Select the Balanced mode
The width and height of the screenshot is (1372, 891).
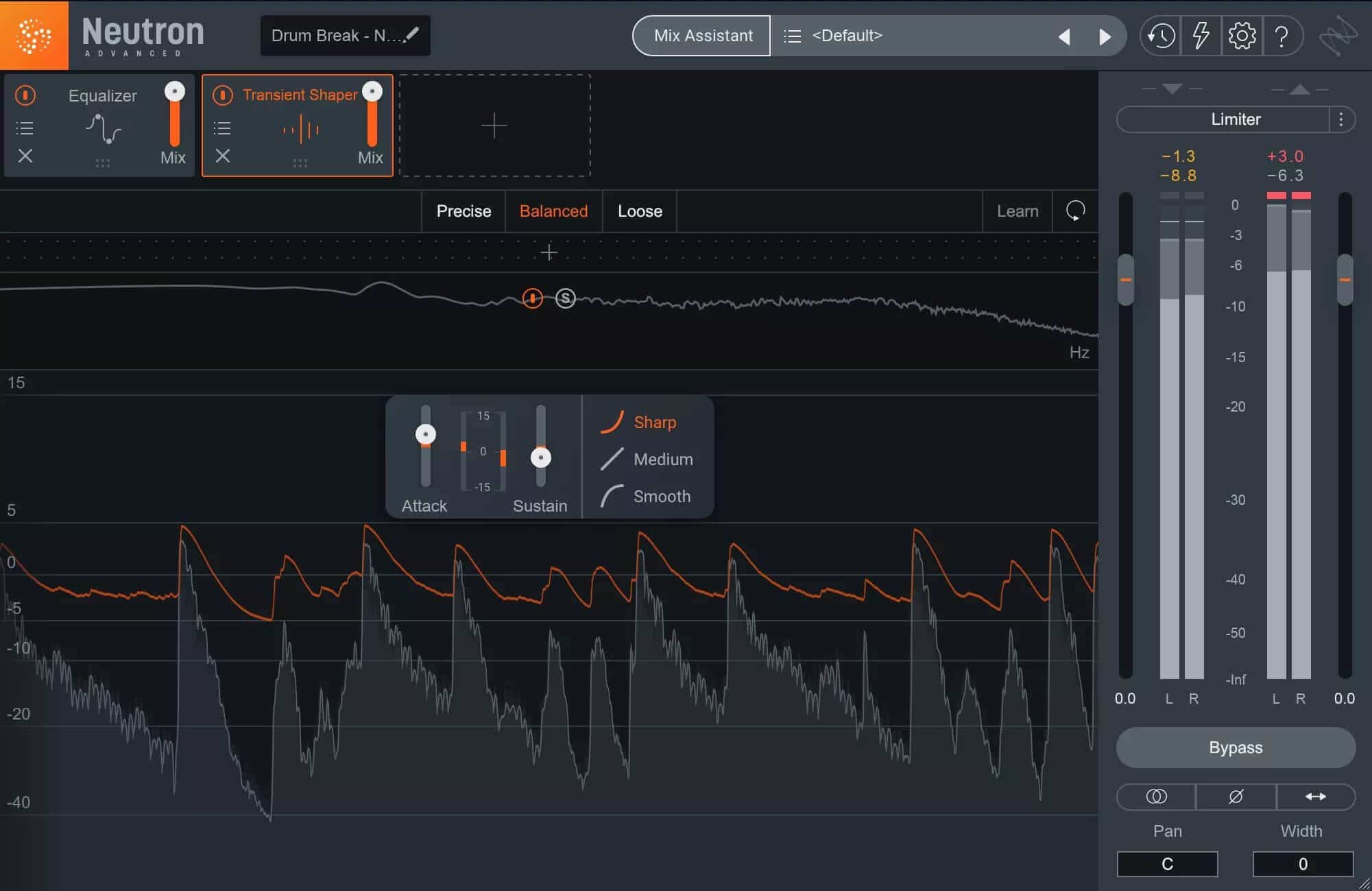[x=553, y=211]
